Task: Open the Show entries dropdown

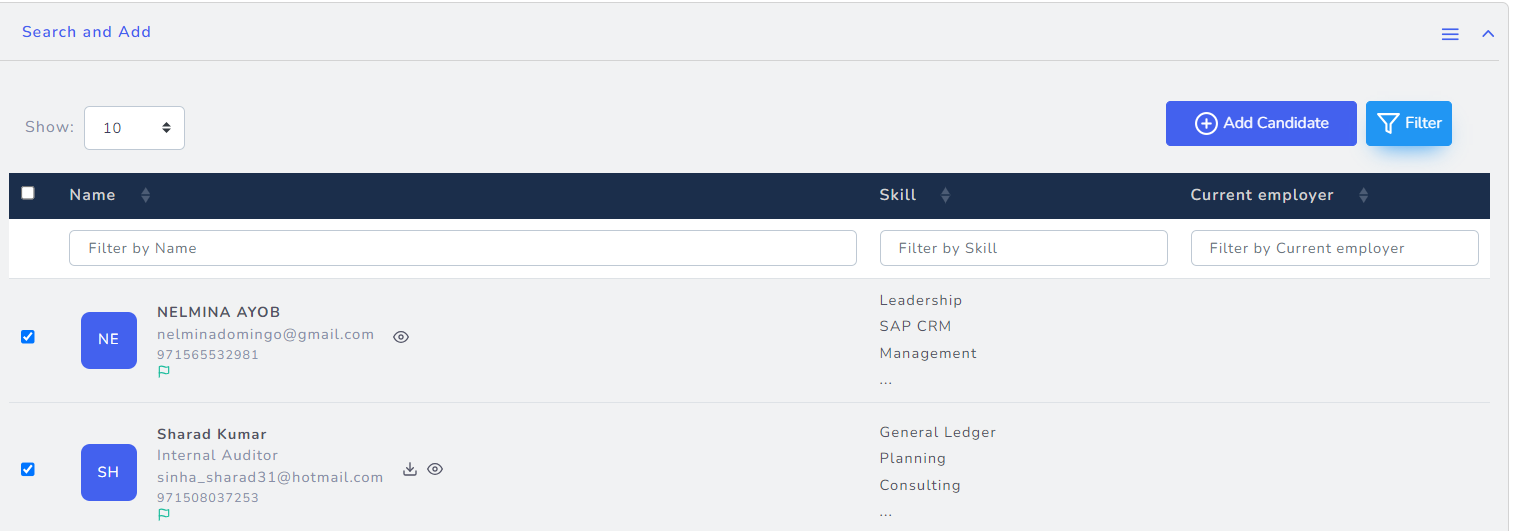Action: point(134,128)
